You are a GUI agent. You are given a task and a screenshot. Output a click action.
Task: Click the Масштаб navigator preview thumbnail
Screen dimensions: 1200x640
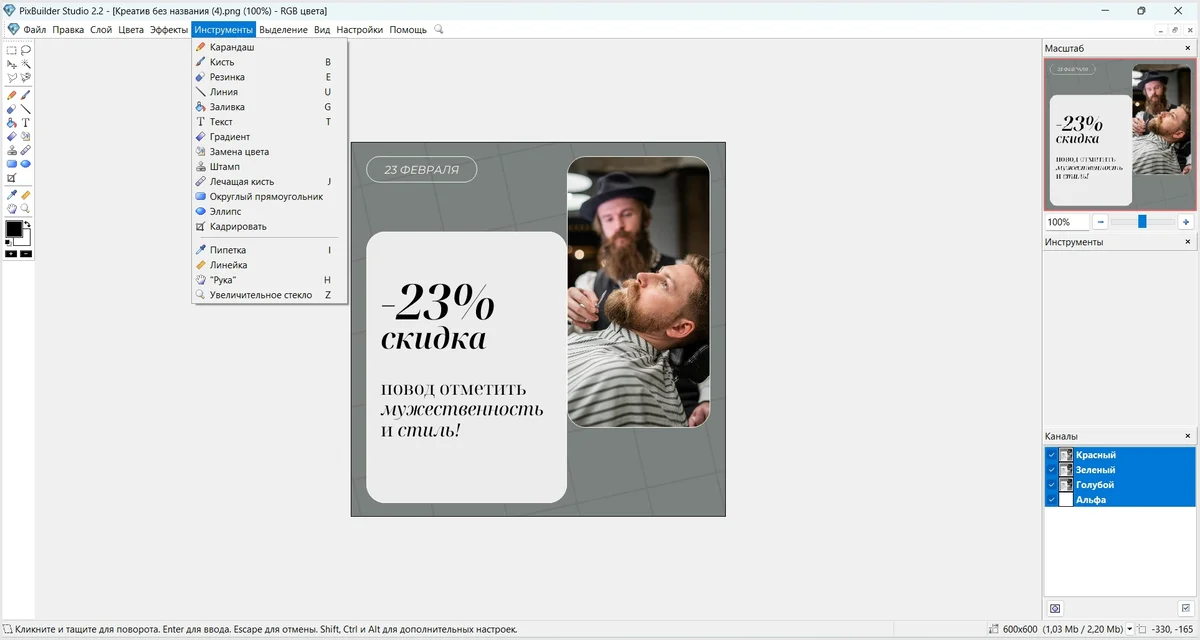pyautogui.click(x=1119, y=134)
